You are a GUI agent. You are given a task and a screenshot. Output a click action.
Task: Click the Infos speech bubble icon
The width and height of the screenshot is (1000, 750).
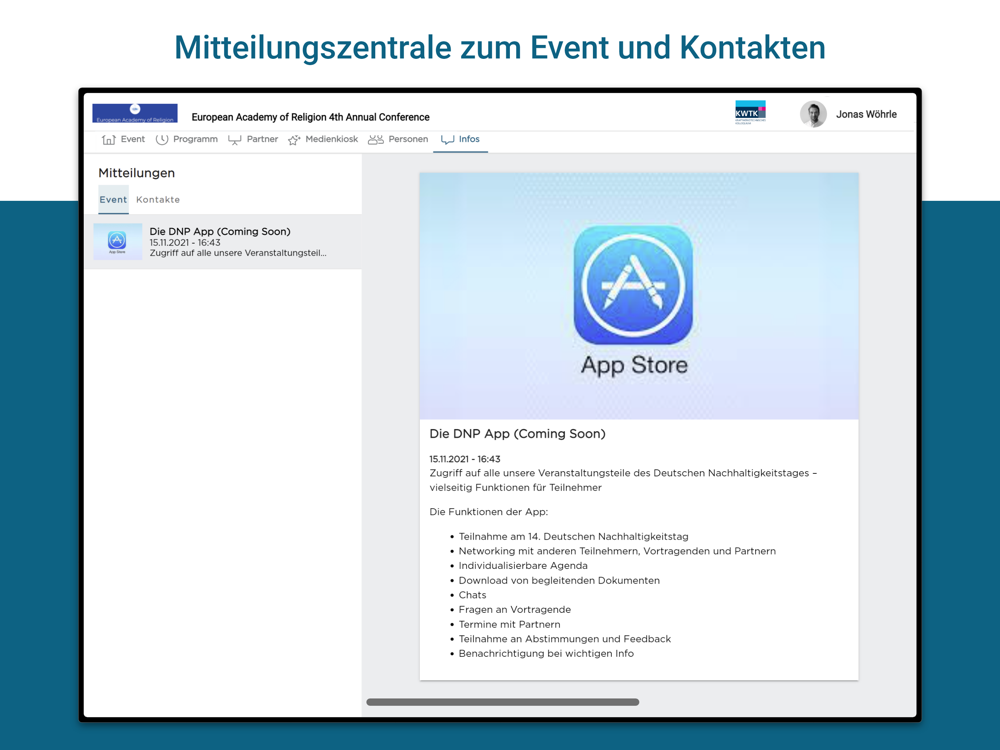(x=447, y=140)
